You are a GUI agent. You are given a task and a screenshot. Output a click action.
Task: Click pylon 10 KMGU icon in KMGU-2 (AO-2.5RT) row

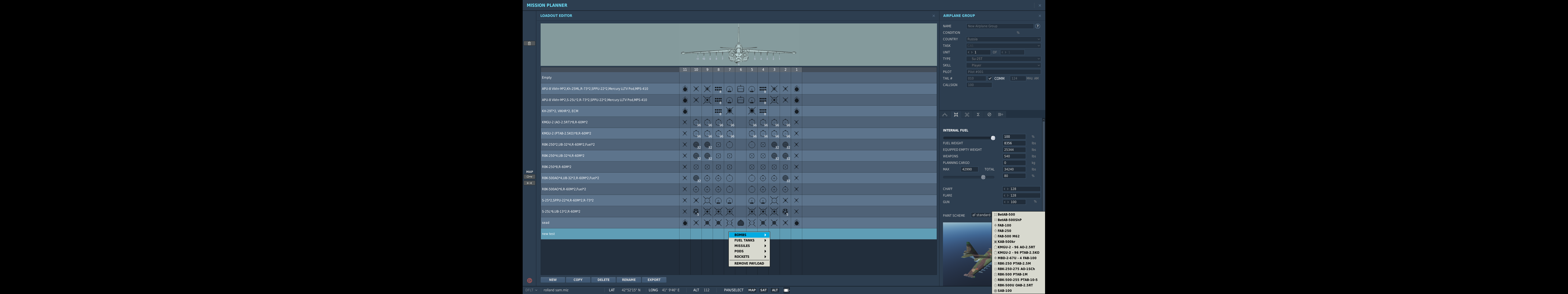point(696,122)
